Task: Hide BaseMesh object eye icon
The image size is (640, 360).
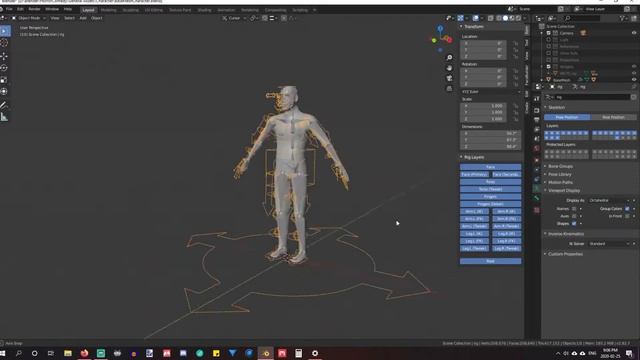Action: [x=634, y=80]
